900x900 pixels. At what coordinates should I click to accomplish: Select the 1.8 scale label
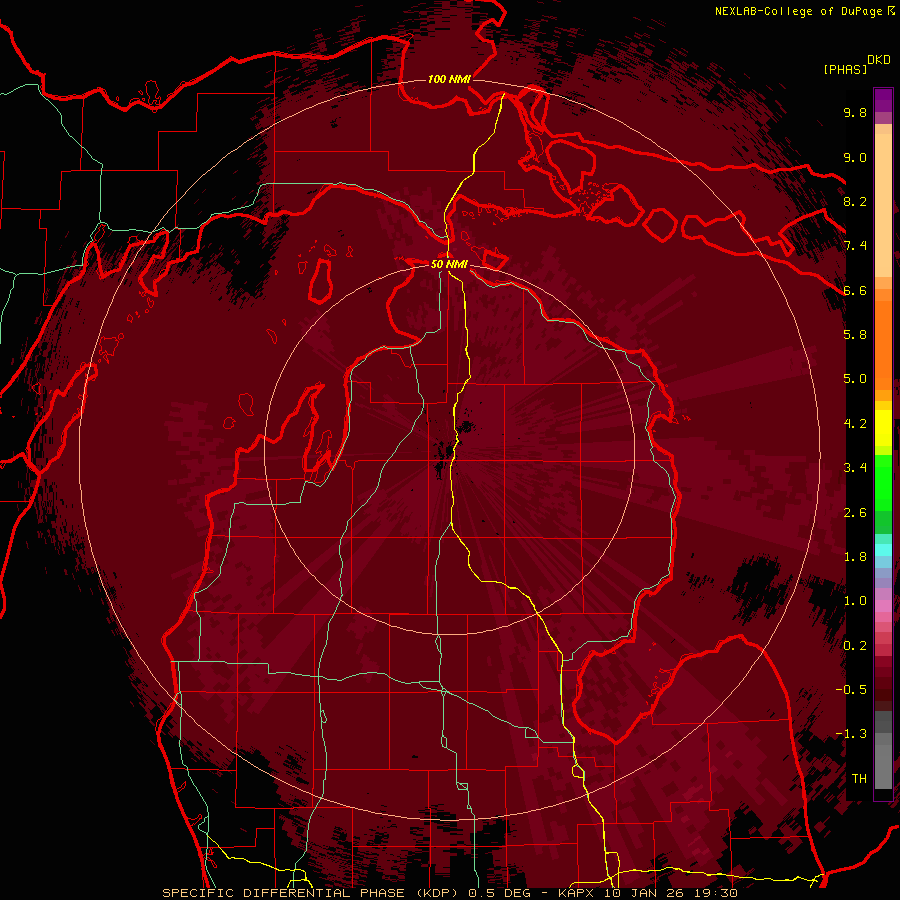pos(855,557)
